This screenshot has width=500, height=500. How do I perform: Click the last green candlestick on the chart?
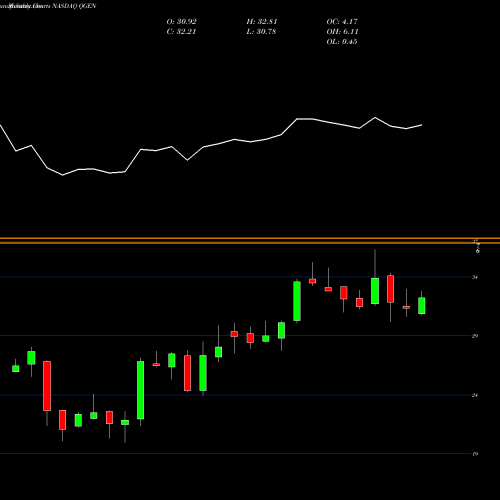click(x=422, y=306)
